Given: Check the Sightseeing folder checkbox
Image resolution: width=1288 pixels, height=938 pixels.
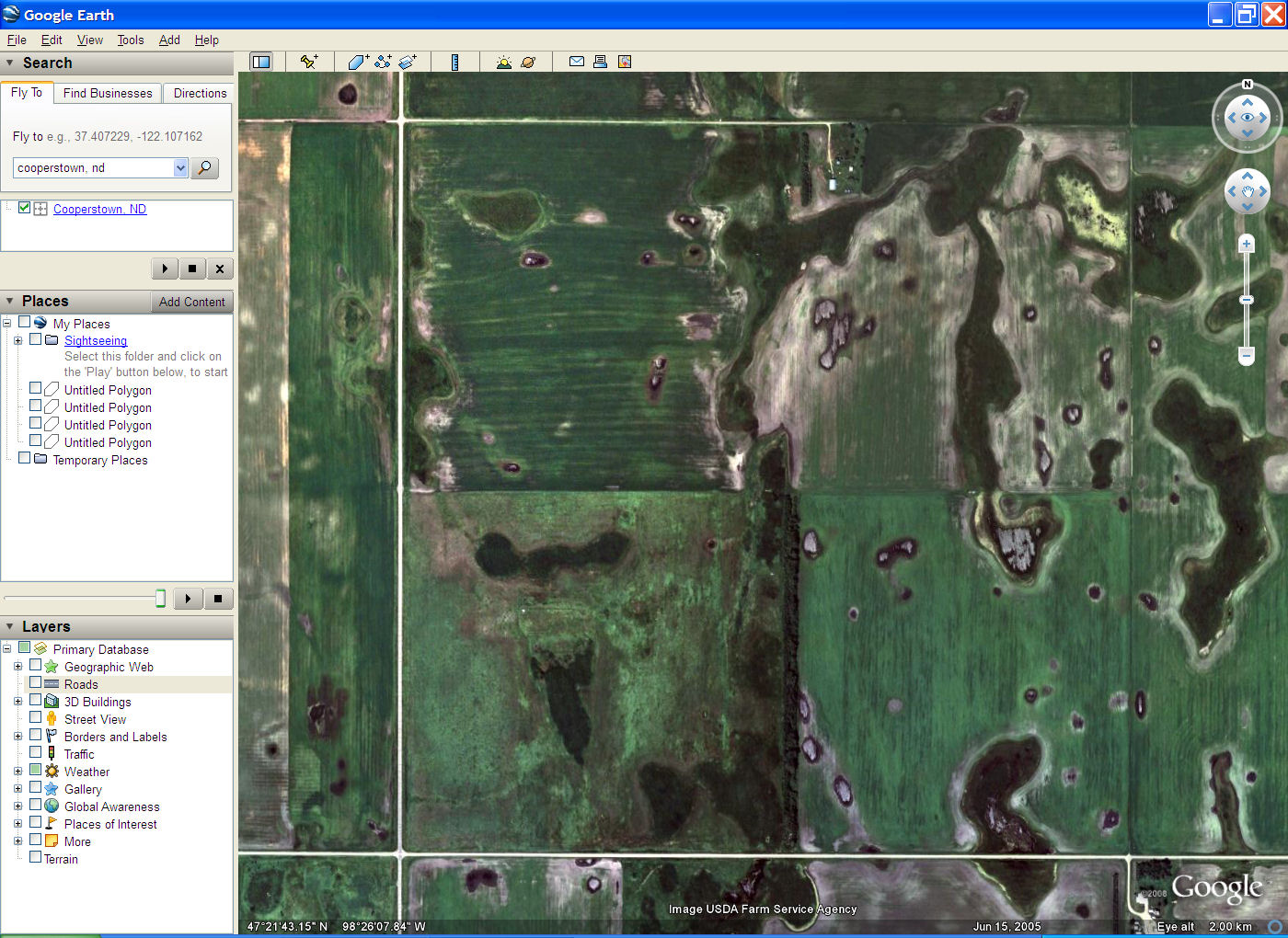Looking at the screenshot, I should [36, 339].
